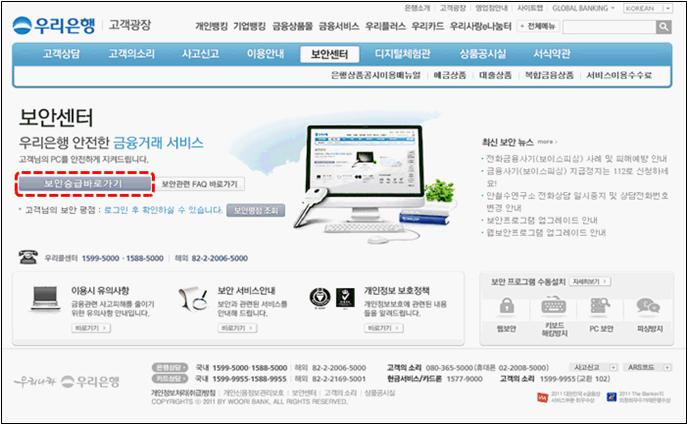Open the 고객상담 tab
The width and height of the screenshot is (687, 424).
click(x=61, y=54)
